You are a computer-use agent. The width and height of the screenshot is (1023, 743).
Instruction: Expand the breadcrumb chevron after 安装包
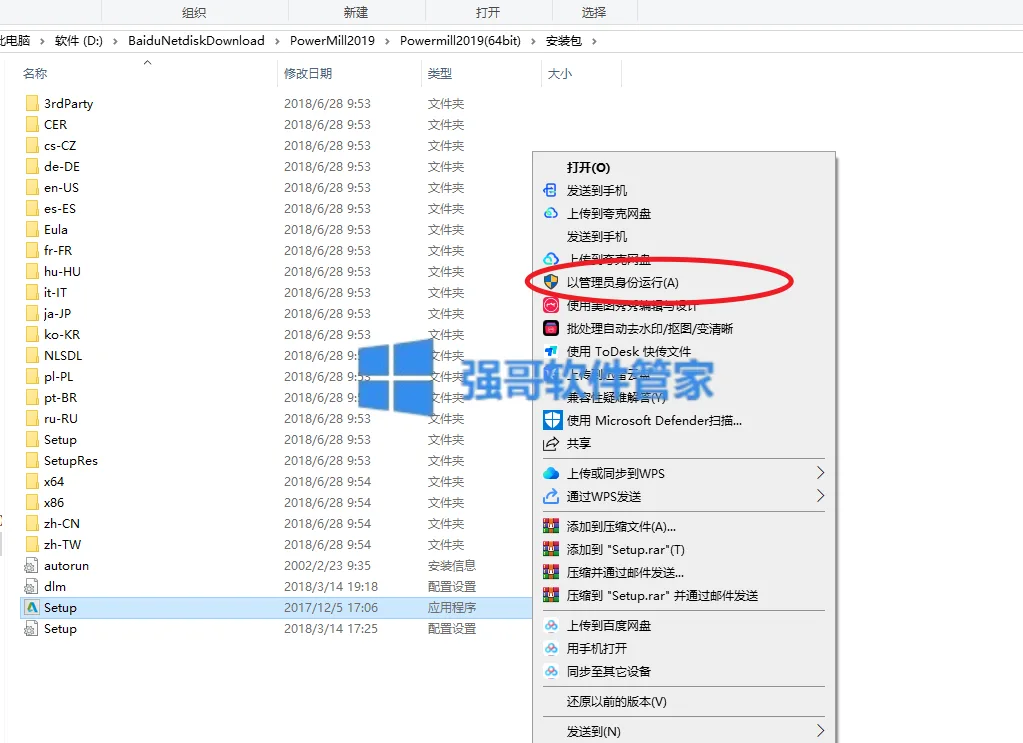click(x=594, y=41)
